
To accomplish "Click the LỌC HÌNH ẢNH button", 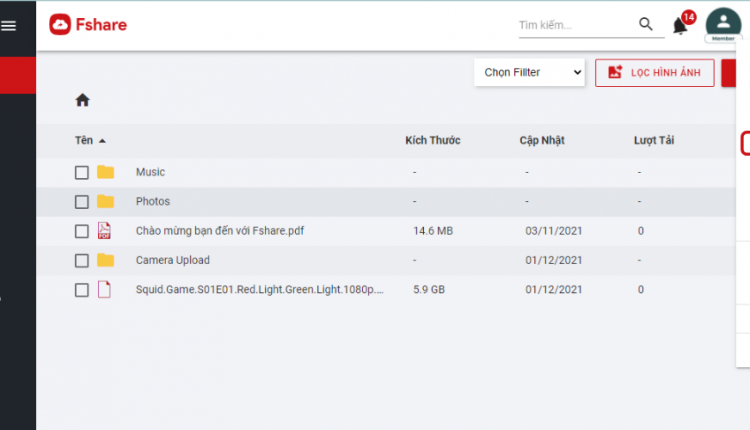I will 654,73.
